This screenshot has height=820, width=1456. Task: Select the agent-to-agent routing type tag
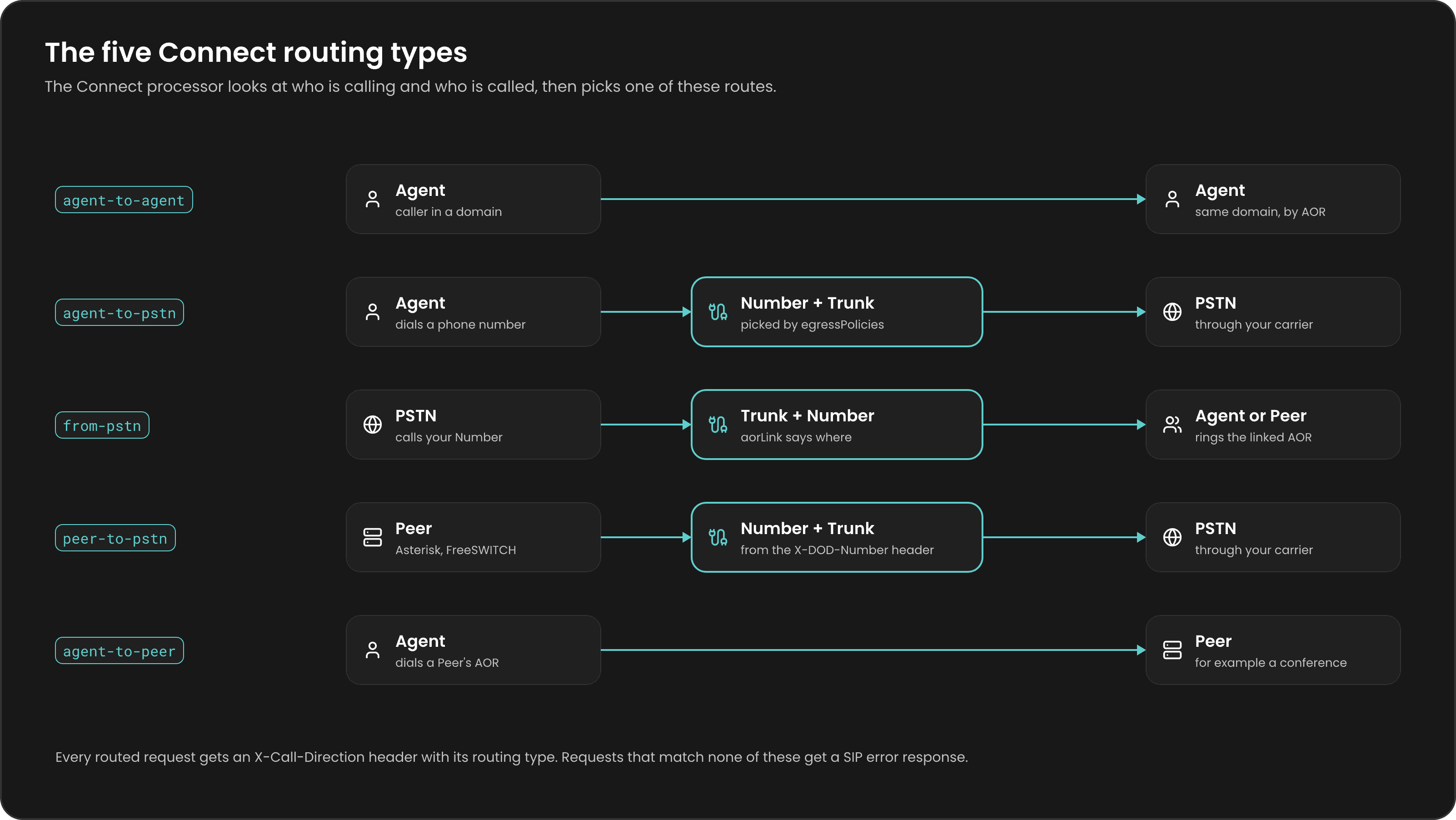point(124,200)
